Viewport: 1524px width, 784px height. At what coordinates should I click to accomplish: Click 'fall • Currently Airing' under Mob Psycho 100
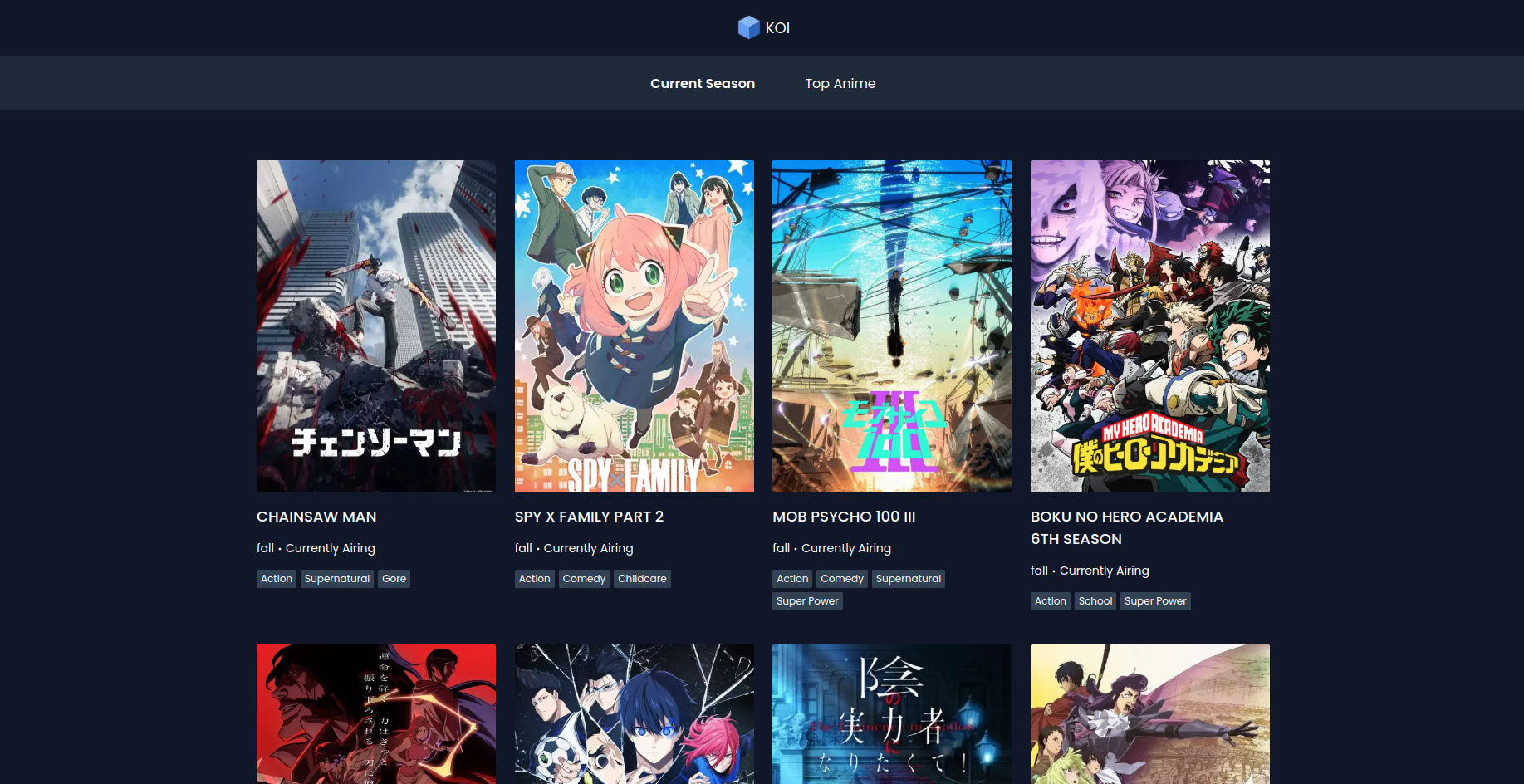coord(831,548)
